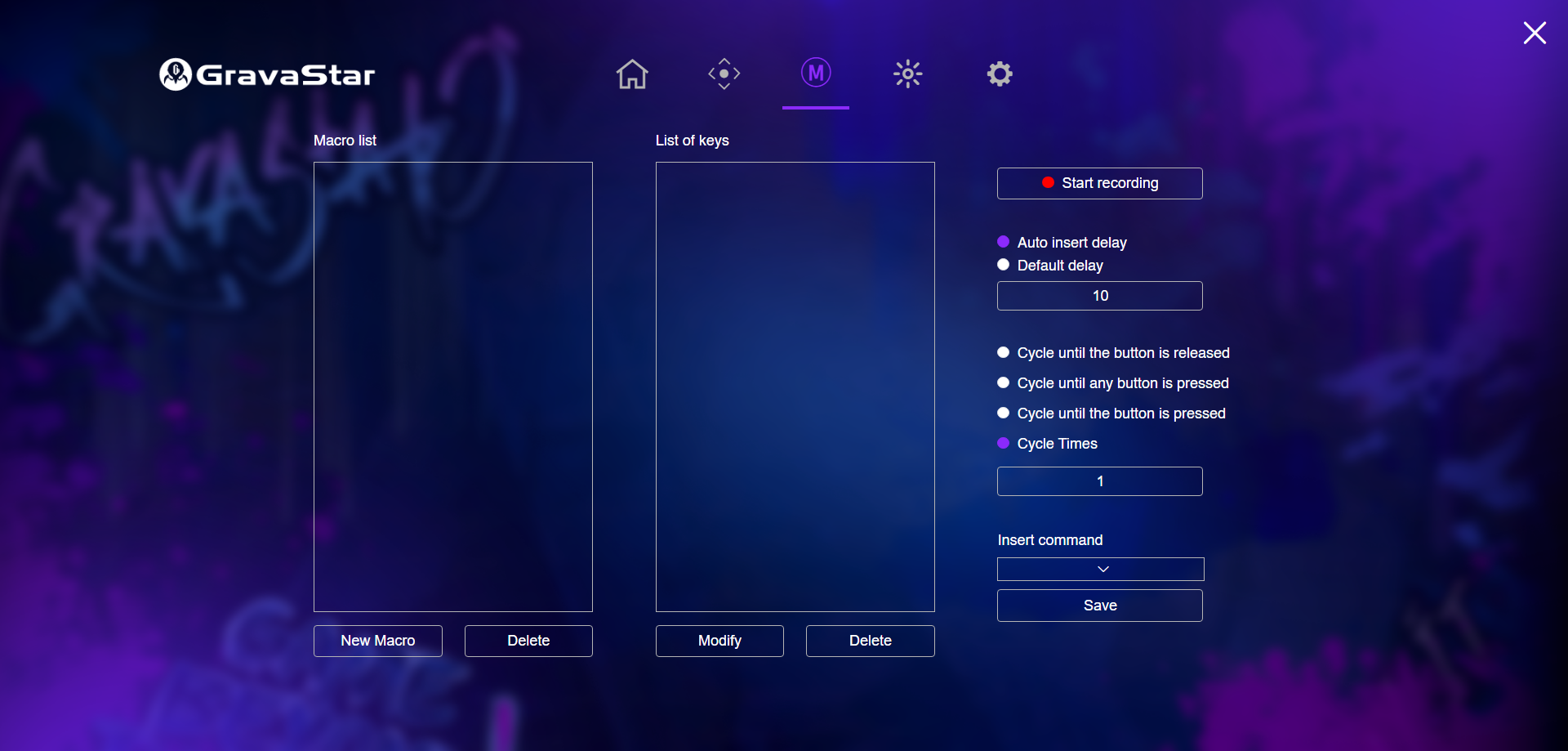Enable Cycle until the button is released

click(1003, 351)
